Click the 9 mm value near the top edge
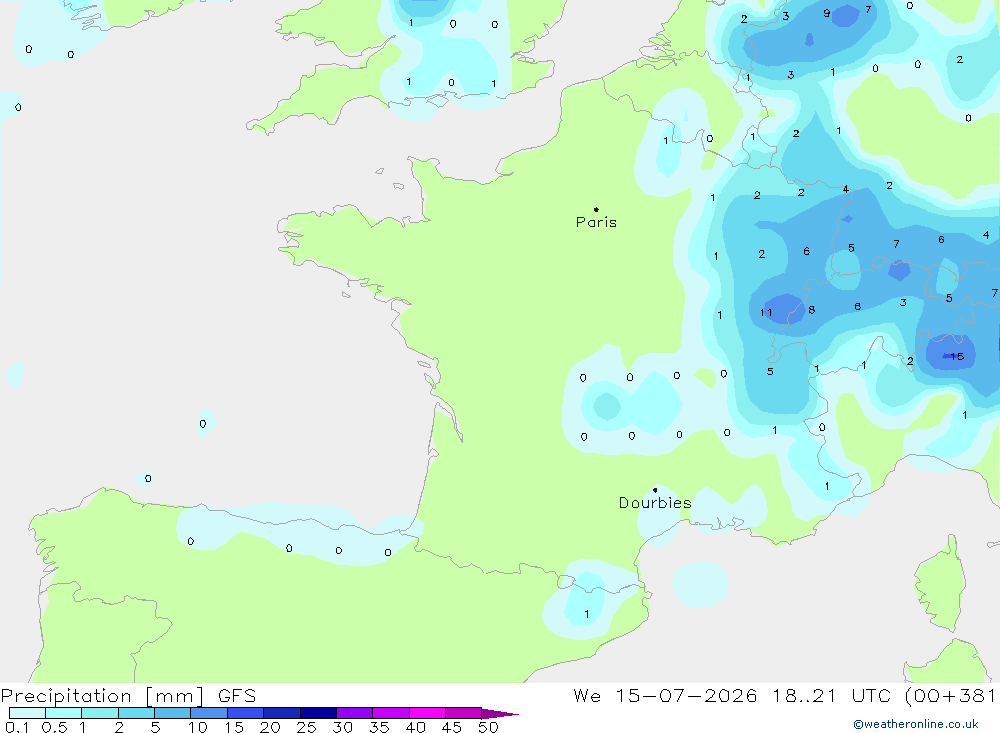 827,13
